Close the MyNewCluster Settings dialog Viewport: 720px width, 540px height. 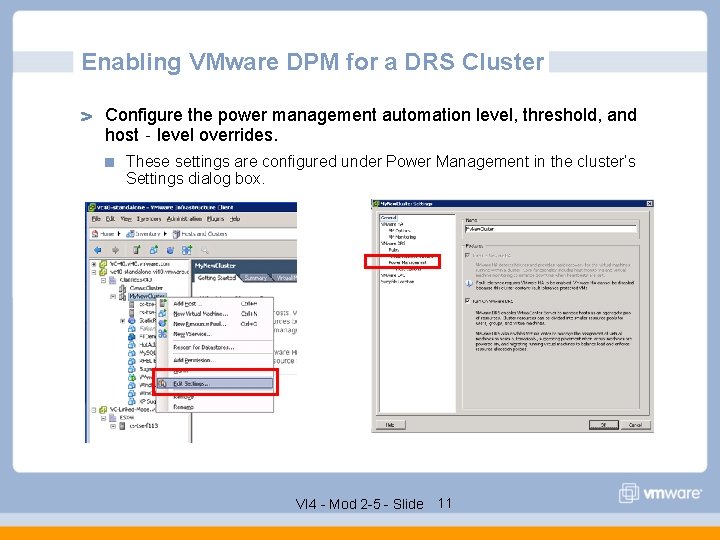click(649, 203)
